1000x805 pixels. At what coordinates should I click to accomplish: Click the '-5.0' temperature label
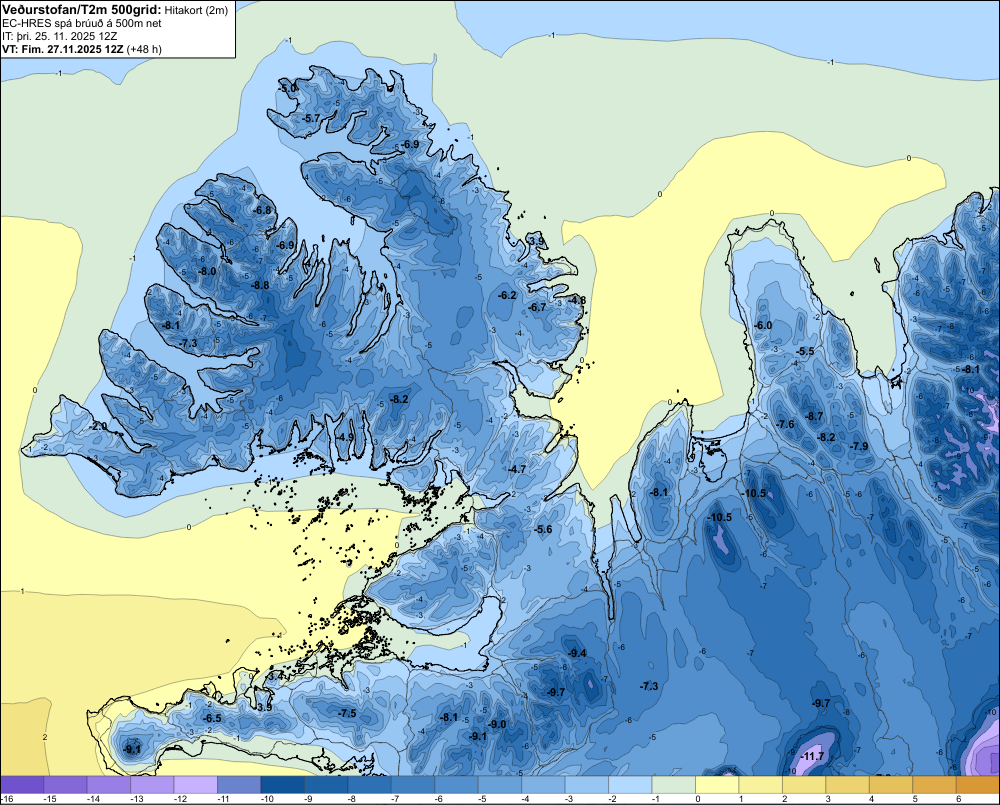288,87
